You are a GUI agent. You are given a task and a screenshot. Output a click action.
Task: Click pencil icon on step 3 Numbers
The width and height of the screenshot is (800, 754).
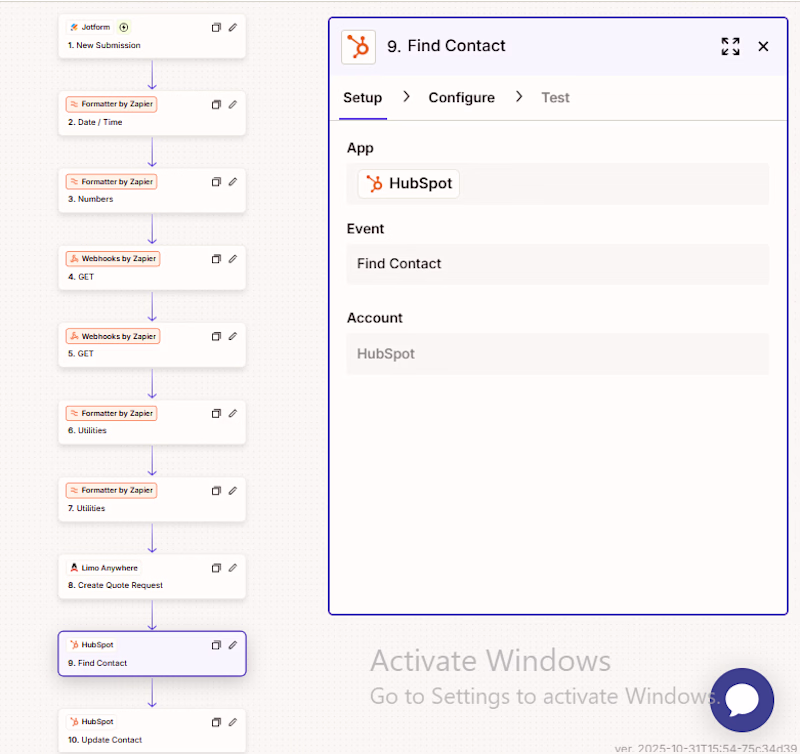tap(233, 182)
